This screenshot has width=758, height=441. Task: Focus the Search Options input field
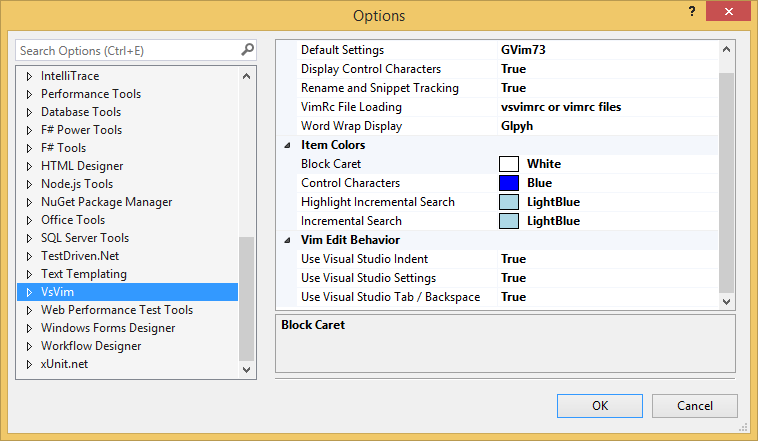(125, 50)
